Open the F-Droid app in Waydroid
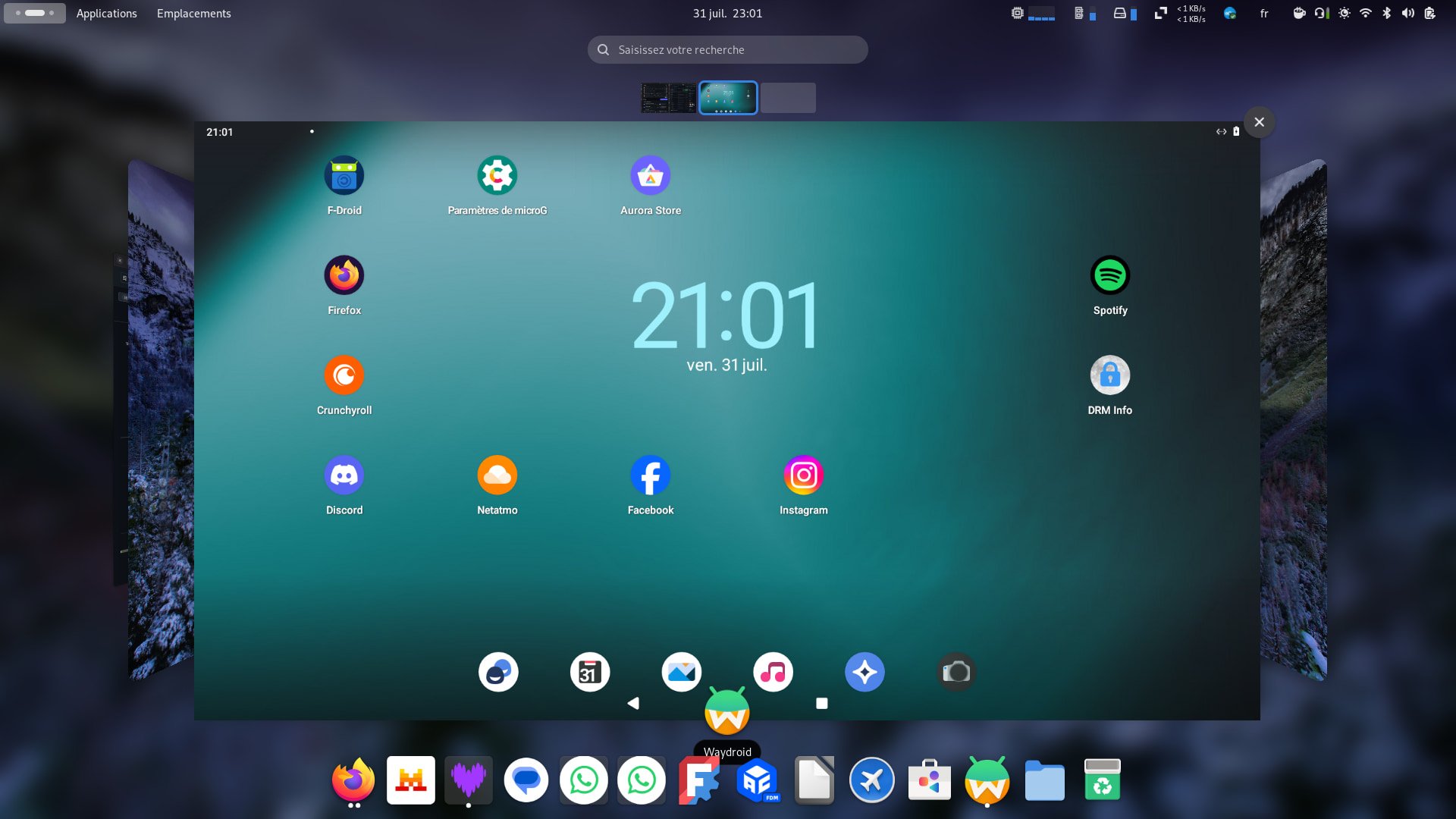1456x819 pixels. (x=344, y=176)
